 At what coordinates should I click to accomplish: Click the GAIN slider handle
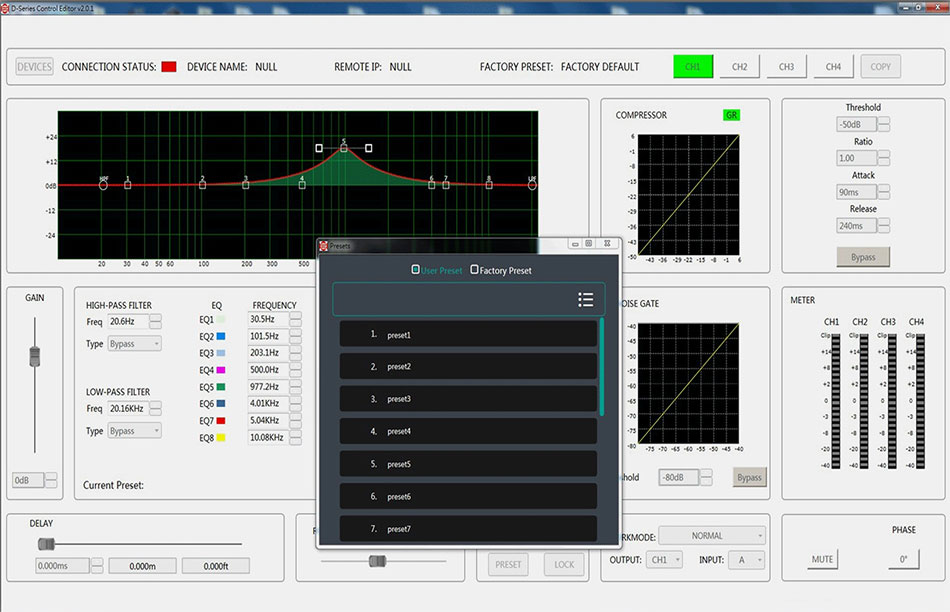click(35, 355)
